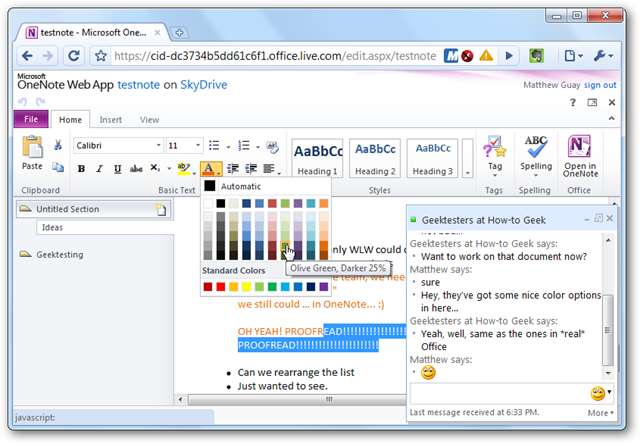Decrease the paragraph indent
Screen dimensions: 640x444
[233, 169]
